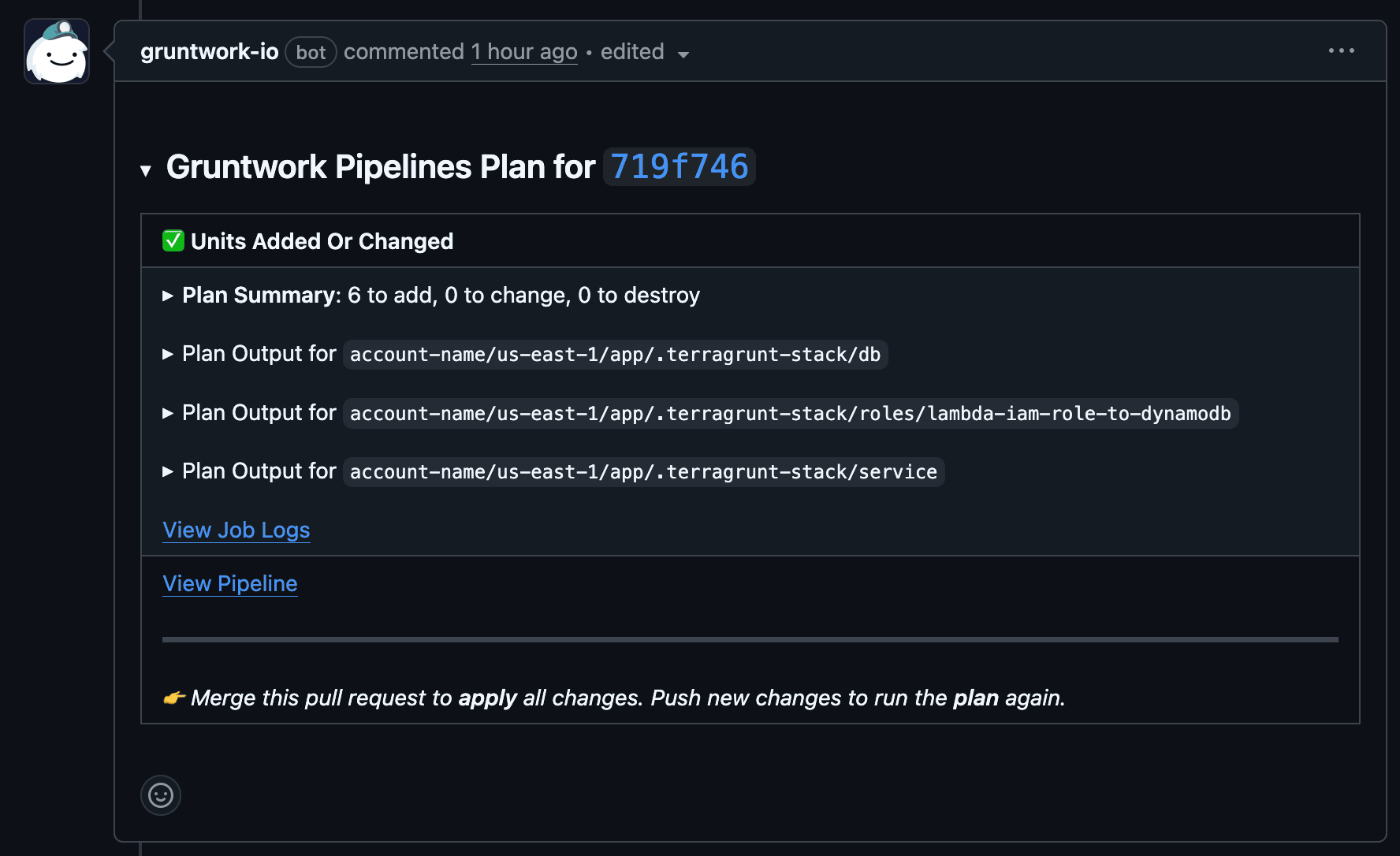The image size is (1400, 856).
Task: Expand the Plan Summary details
Action: pos(168,296)
